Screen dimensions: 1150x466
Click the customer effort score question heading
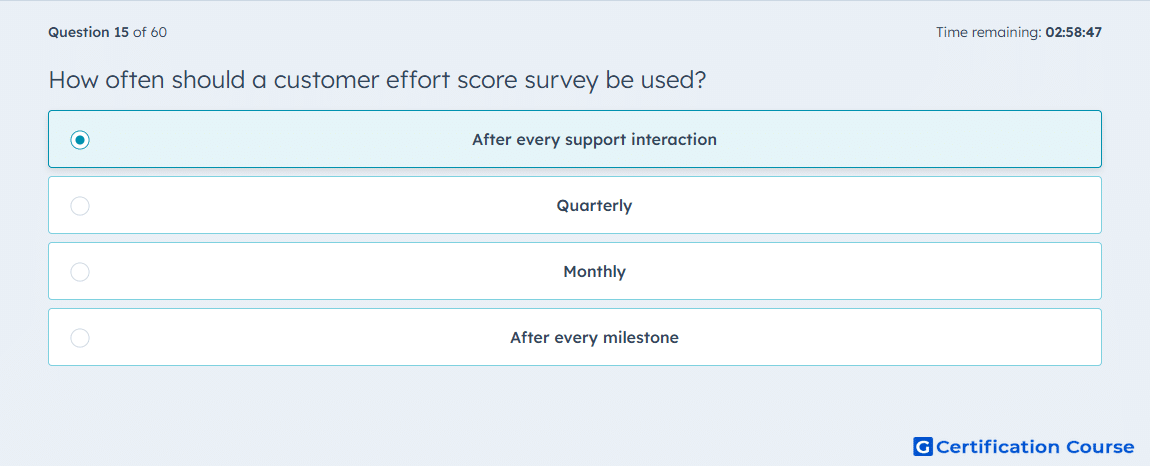(x=377, y=80)
